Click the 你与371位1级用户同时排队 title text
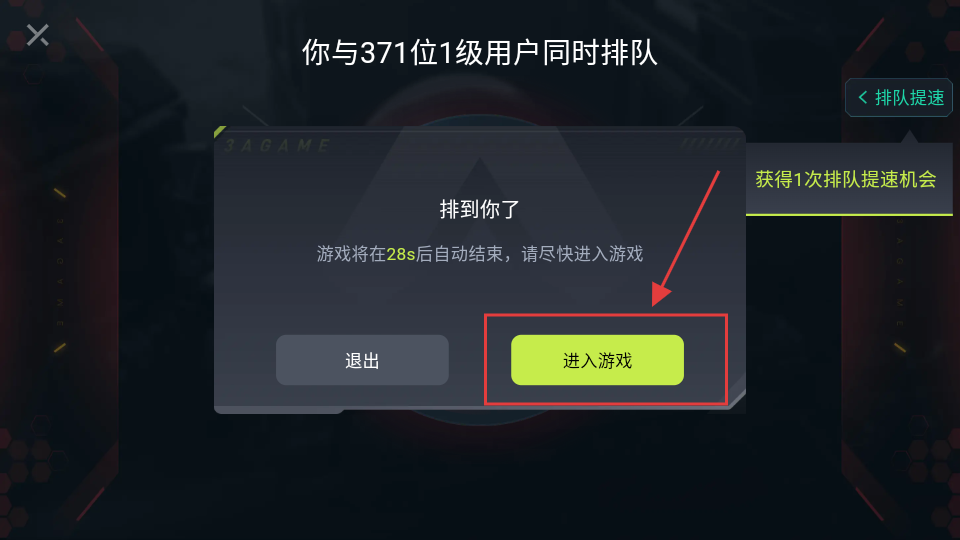The image size is (960, 540). [479, 53]
